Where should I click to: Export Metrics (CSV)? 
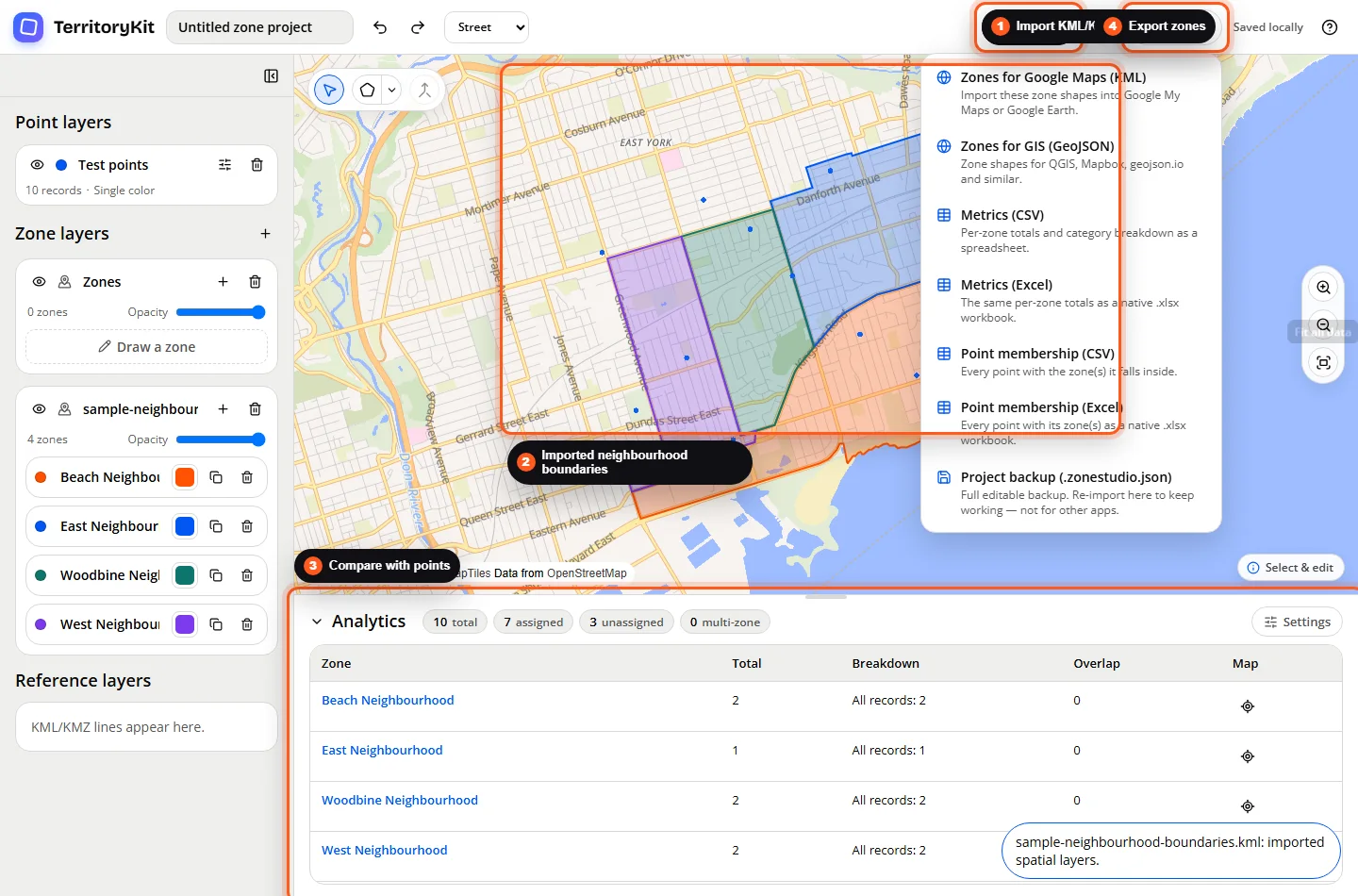click(1070, 231)
